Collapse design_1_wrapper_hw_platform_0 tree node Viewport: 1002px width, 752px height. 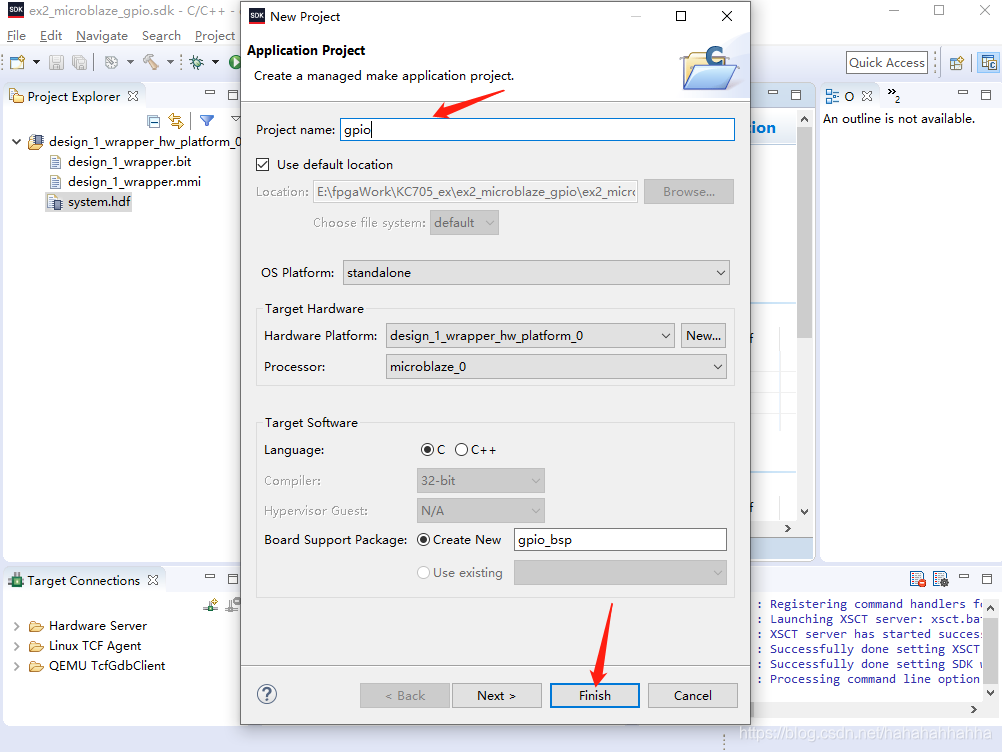(17, 142)
